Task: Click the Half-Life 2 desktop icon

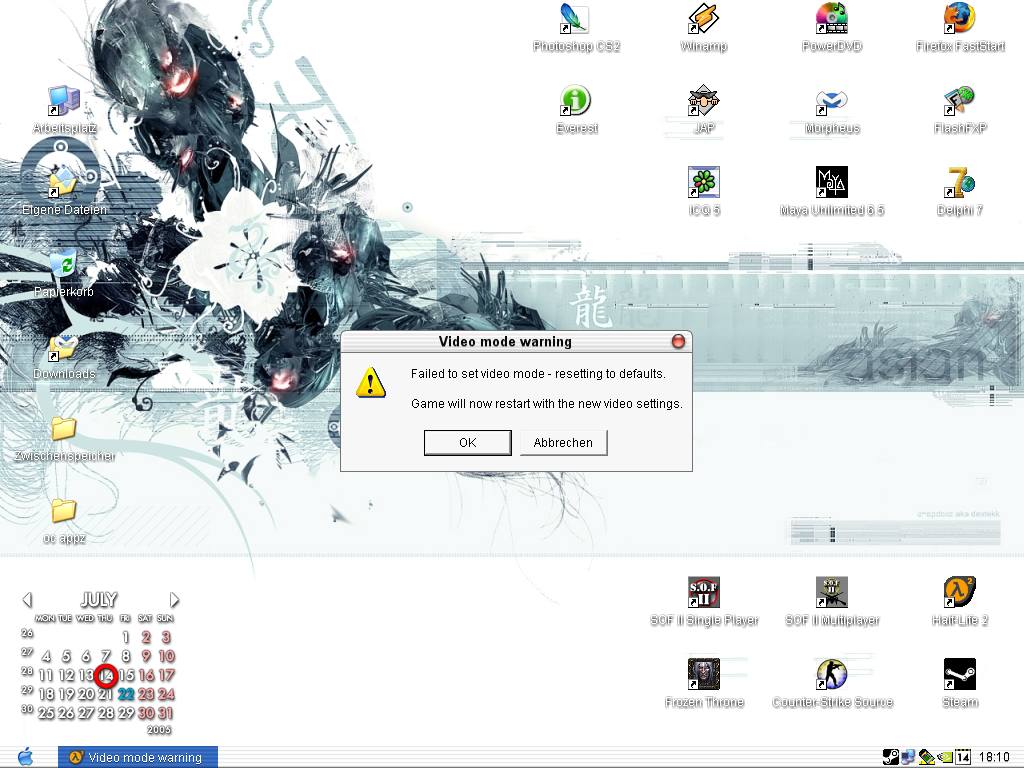Action: coord(959,592)
